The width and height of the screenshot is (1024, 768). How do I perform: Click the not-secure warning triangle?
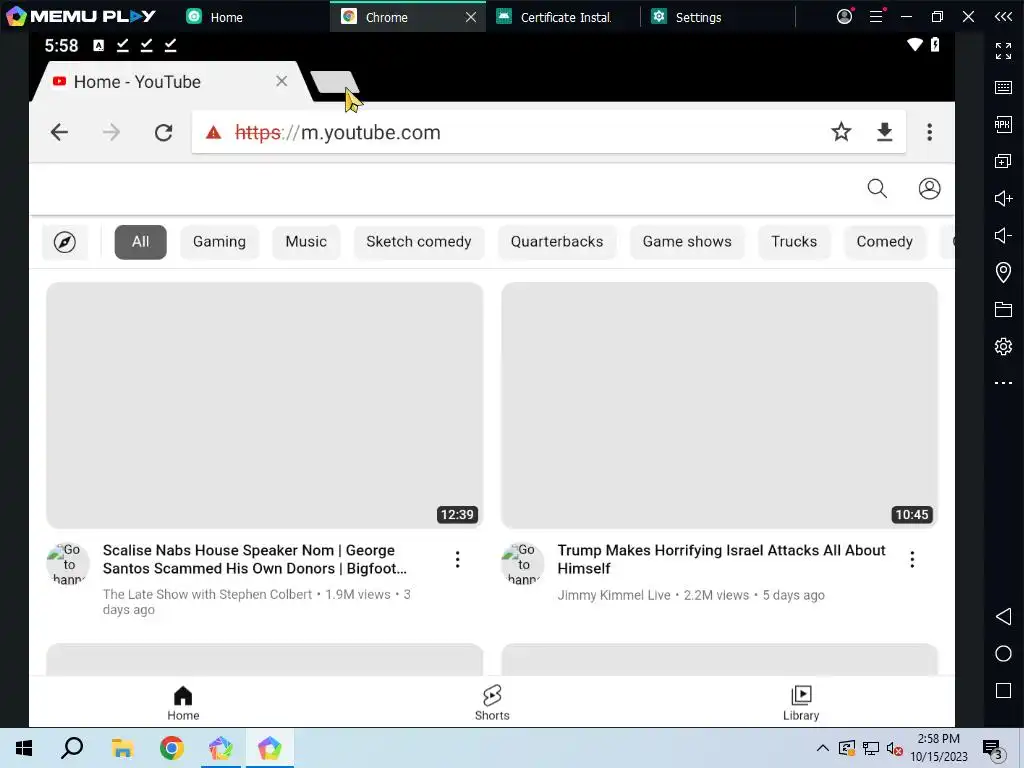pos(214,133)
